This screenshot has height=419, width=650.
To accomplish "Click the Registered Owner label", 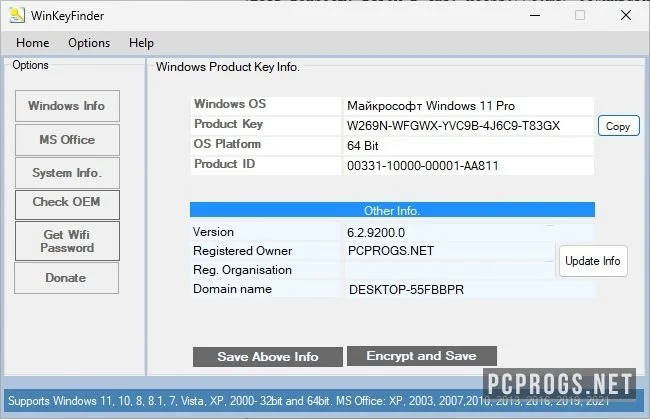I will pyautogui.click(x=243, y=251).
